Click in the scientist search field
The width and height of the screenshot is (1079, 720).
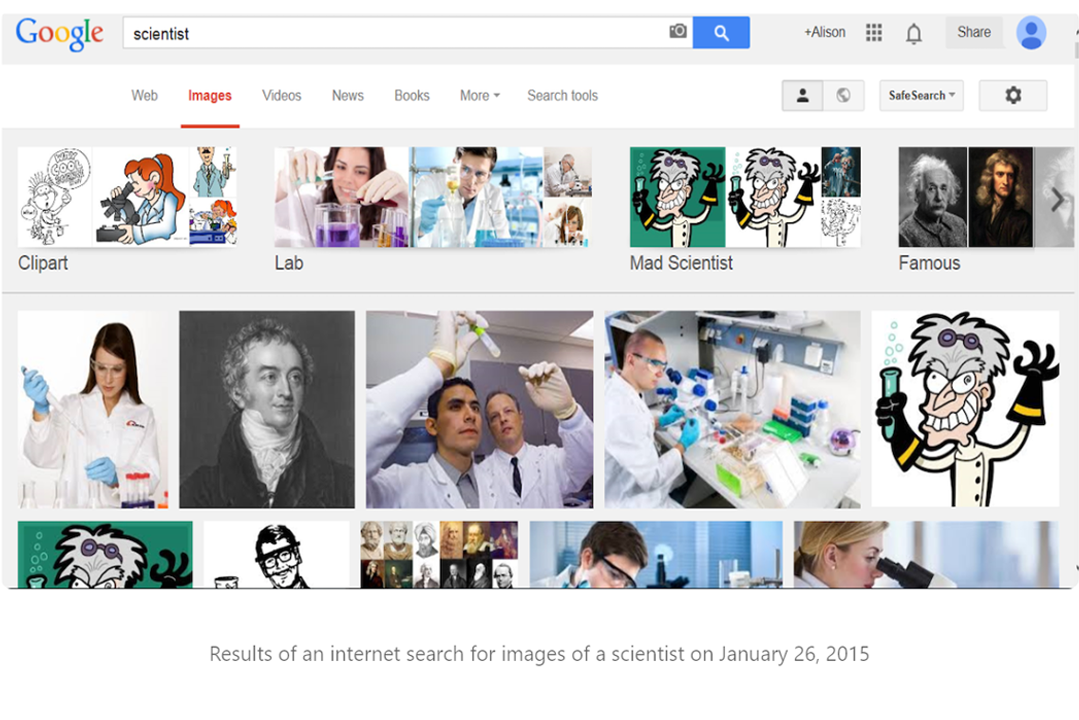pos(396,33)
